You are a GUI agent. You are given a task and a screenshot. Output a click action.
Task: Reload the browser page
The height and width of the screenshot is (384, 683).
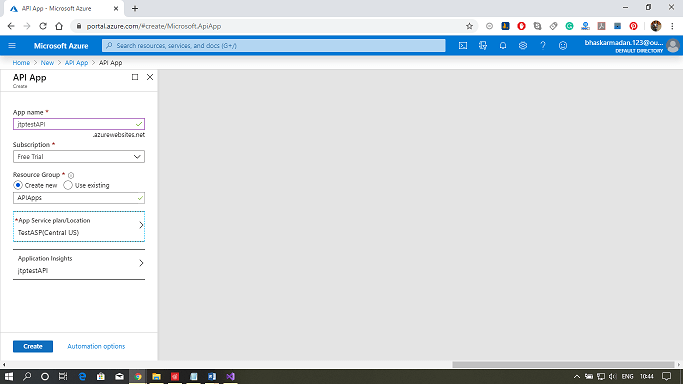(43, 26)
